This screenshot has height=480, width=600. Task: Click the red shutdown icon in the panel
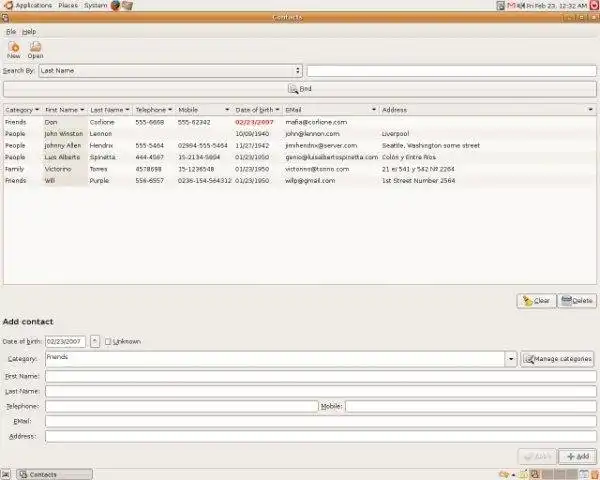coord(594,5)
